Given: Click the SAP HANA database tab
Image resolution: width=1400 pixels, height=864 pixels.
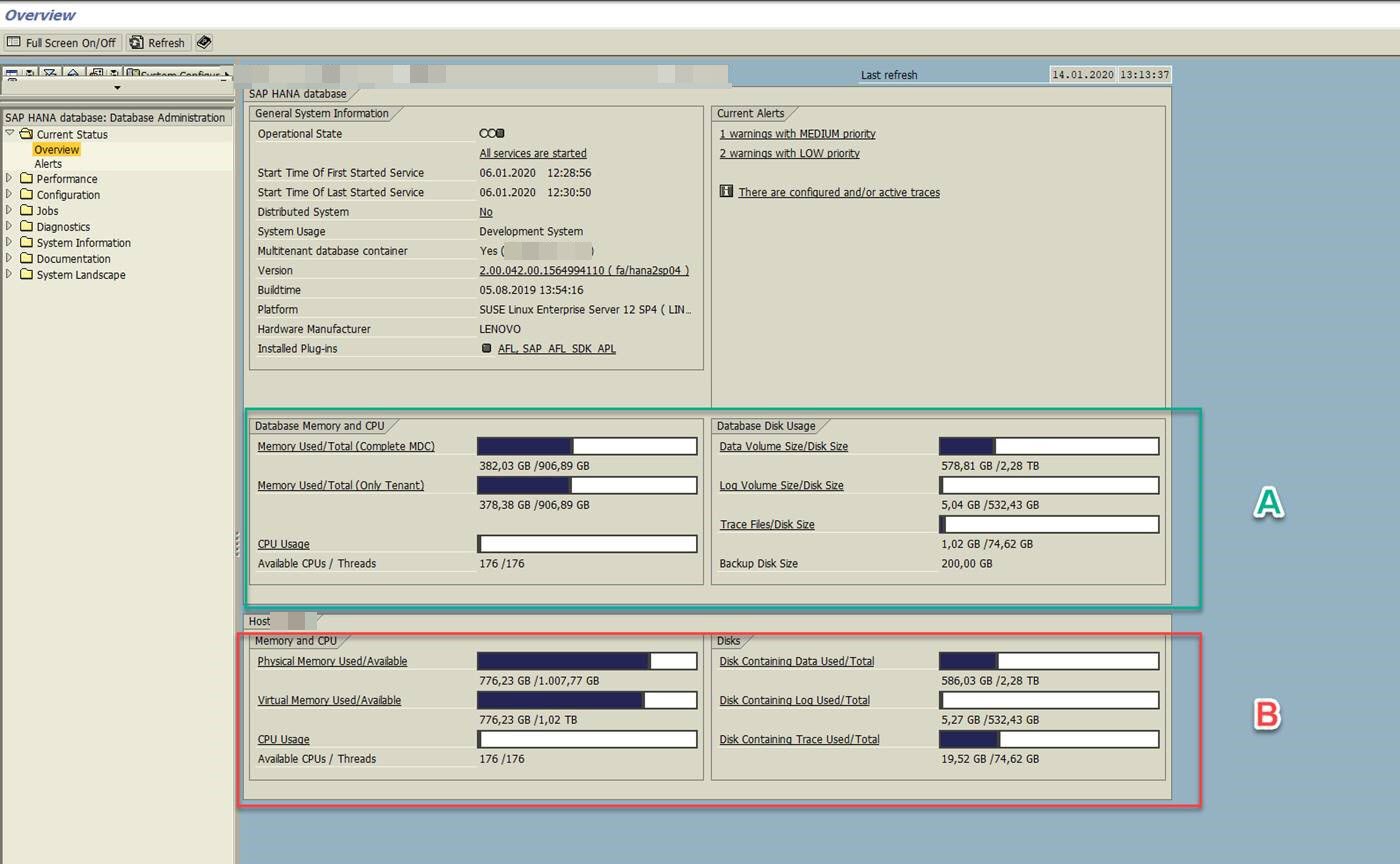Looking at the screenshot, I should tap(297, 94).
